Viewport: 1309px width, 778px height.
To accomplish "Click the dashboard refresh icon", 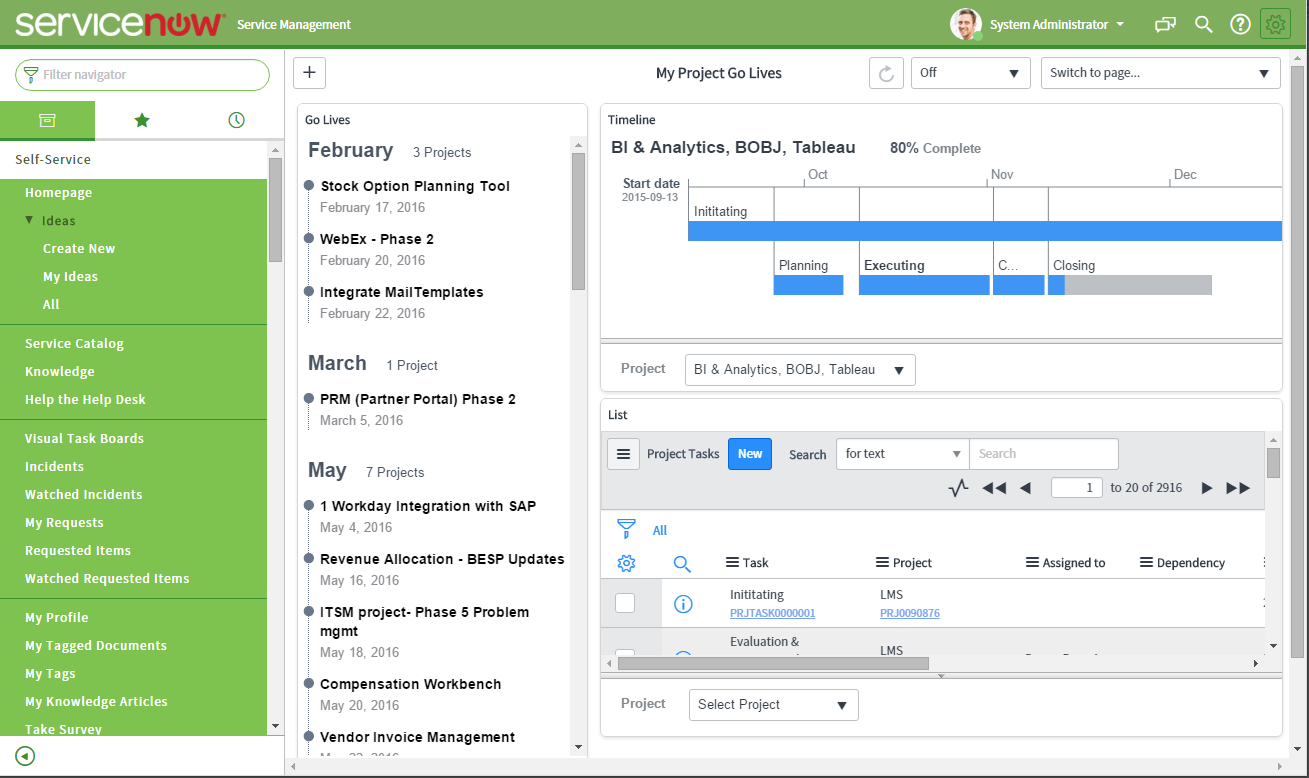I will (886, 72).
